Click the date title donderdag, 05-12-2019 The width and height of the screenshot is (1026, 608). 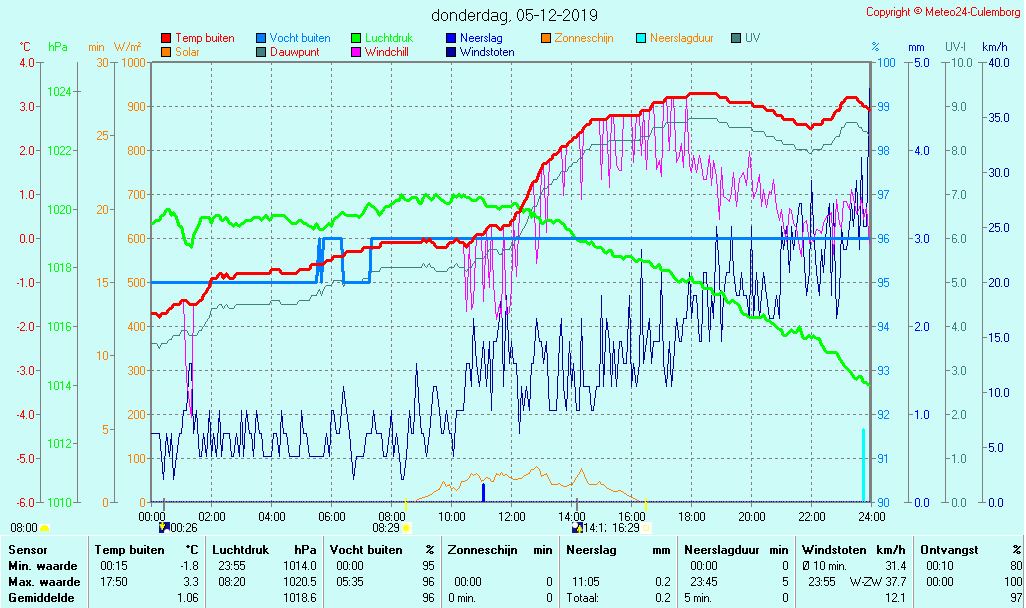coord(514,15)
